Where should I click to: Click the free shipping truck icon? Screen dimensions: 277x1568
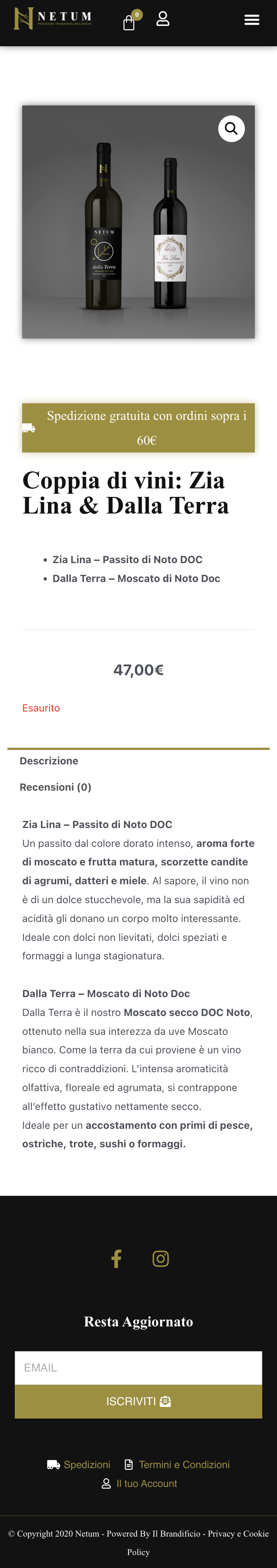click(28, 428)
